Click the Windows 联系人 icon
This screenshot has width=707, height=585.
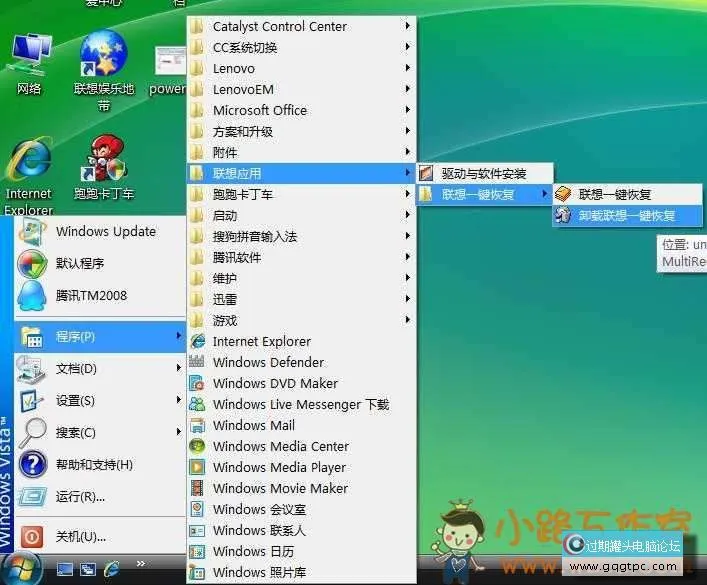click(197, 530)
